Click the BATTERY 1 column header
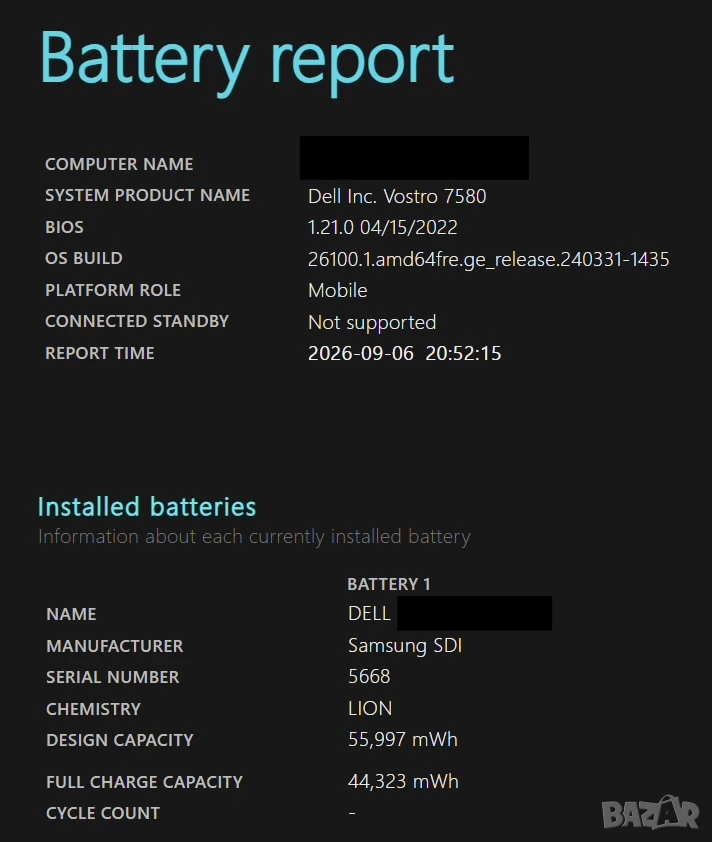The width and height of the screenshot is (712, 842). [389, 584]
